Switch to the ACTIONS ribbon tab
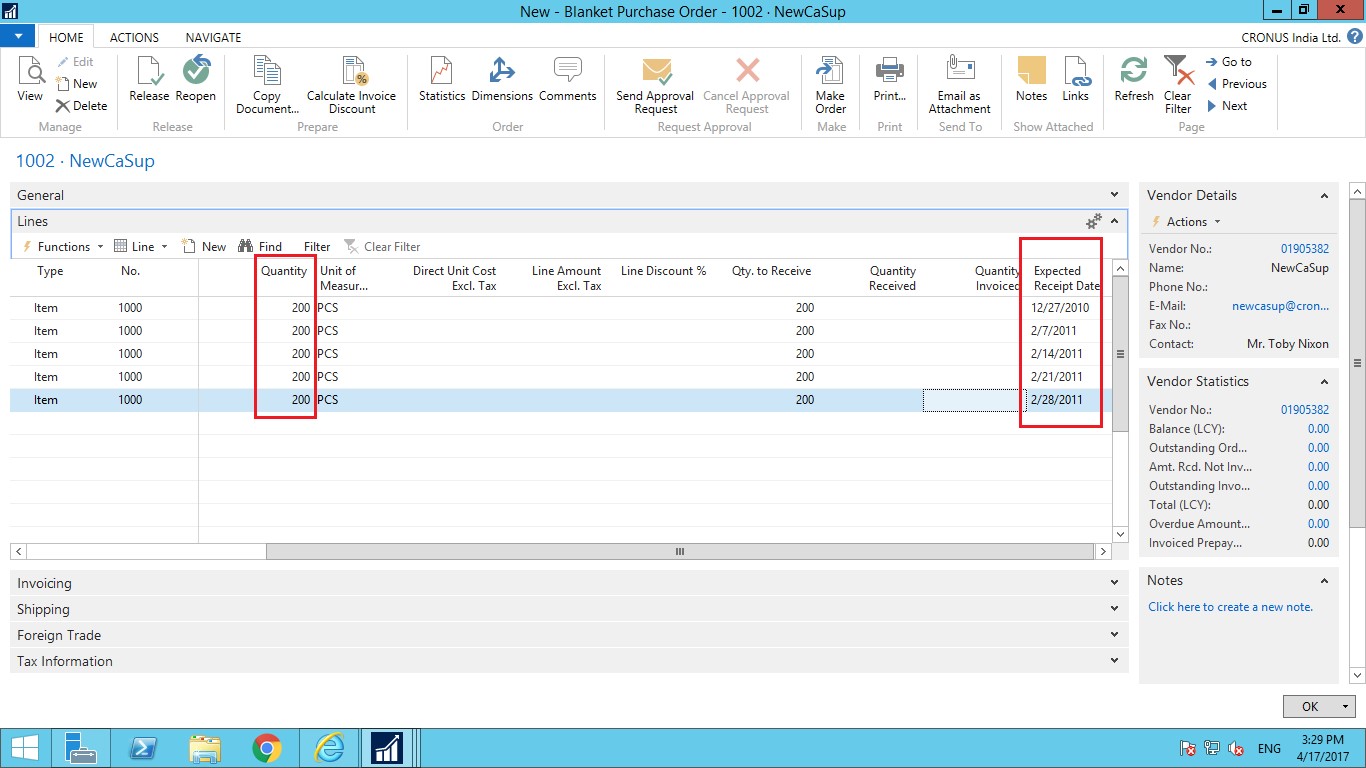 click(134, 37)
